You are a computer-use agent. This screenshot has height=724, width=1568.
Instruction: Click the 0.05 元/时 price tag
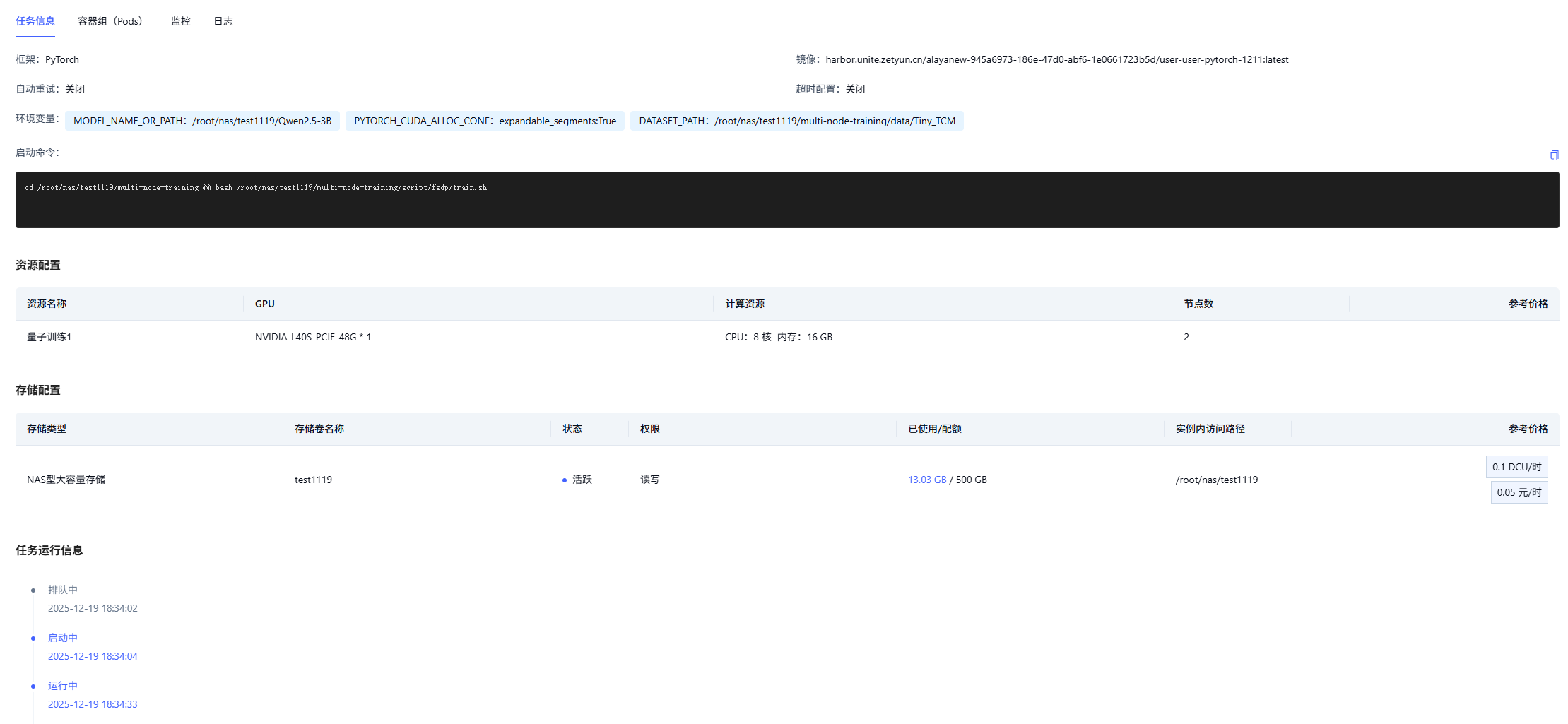point(1519,492)
